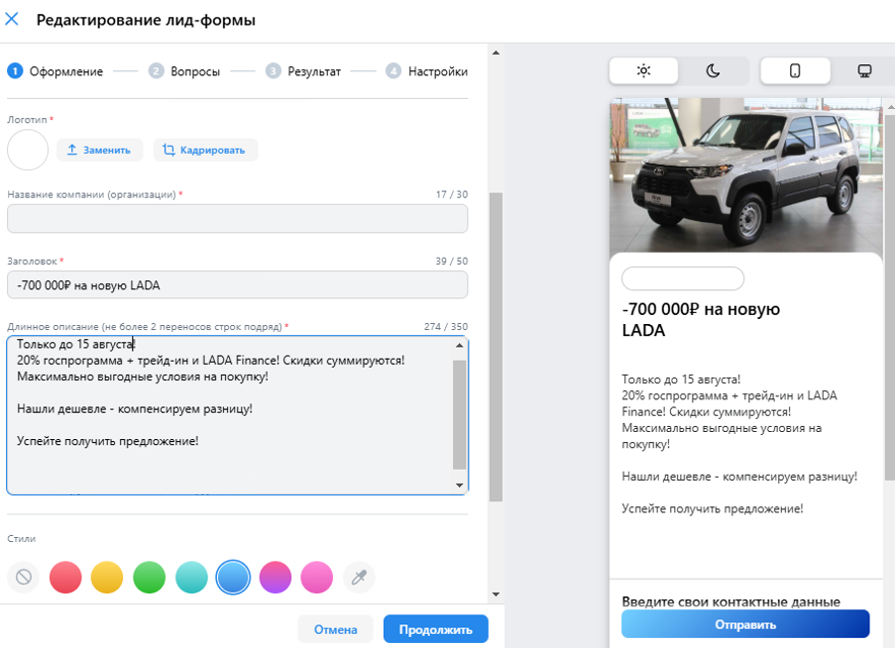The height and width of the screenshot is (648, 896).
Task: Click 'Только до 15 августа!' in preview
Action: pyautogui.click(x=681, y=379)
